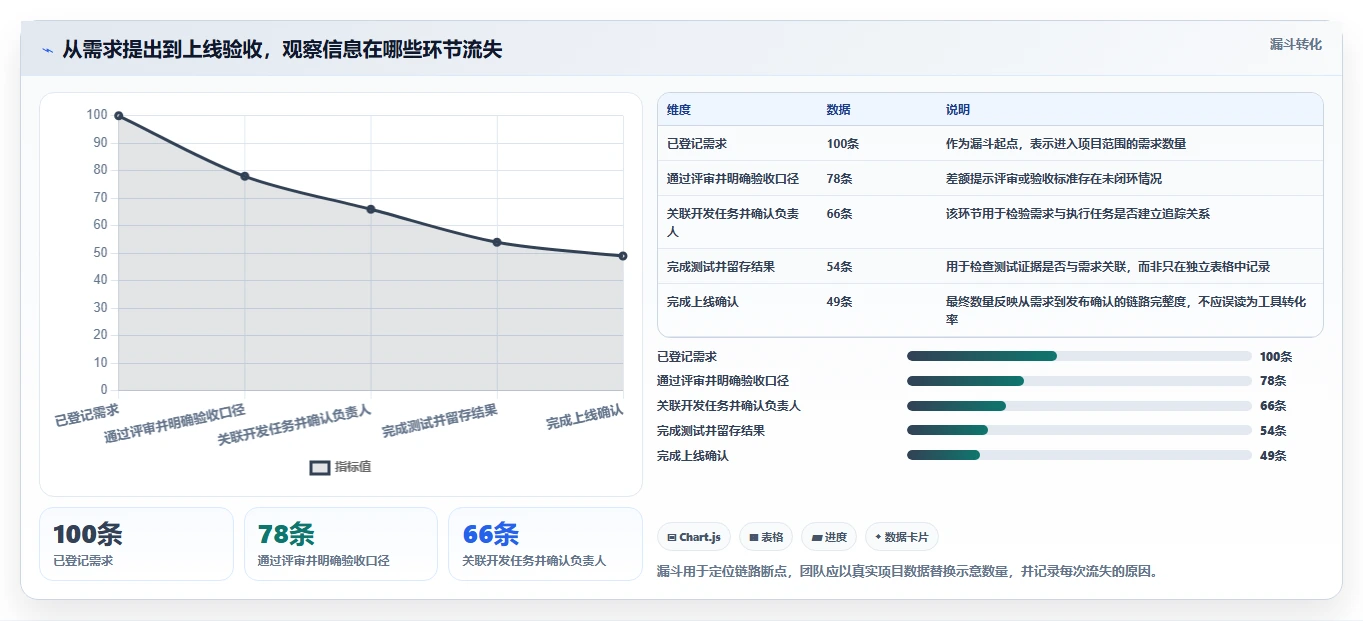Click the 已登记需求 x-axis label on the chart
Viewport: 1363px width, 621px height.
pyautogui.click(x=87, y=414)
